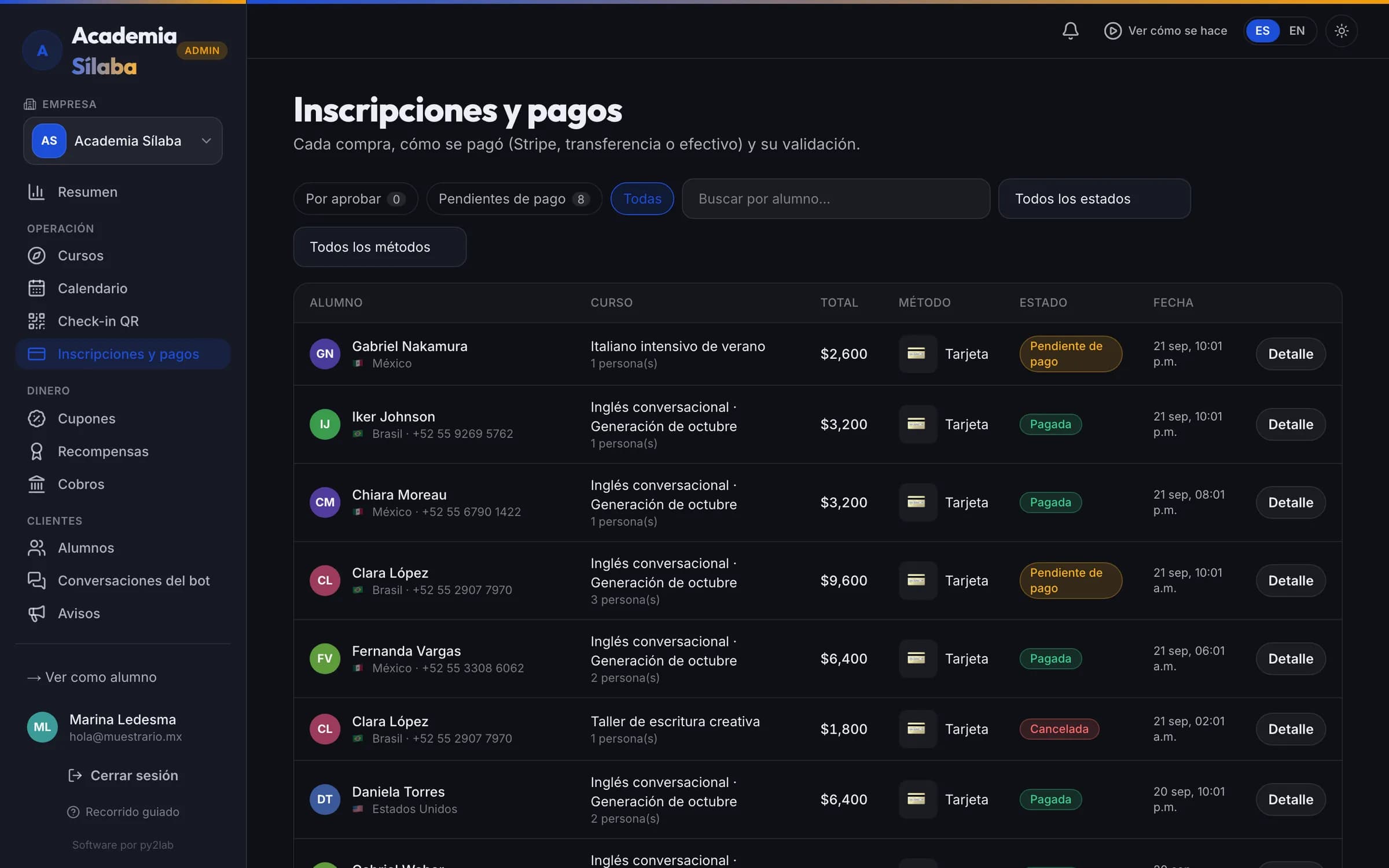Click the GN avatar of Gabriel Nakamura
Screen dimensions: 1389x868
[x=325, y=354]
